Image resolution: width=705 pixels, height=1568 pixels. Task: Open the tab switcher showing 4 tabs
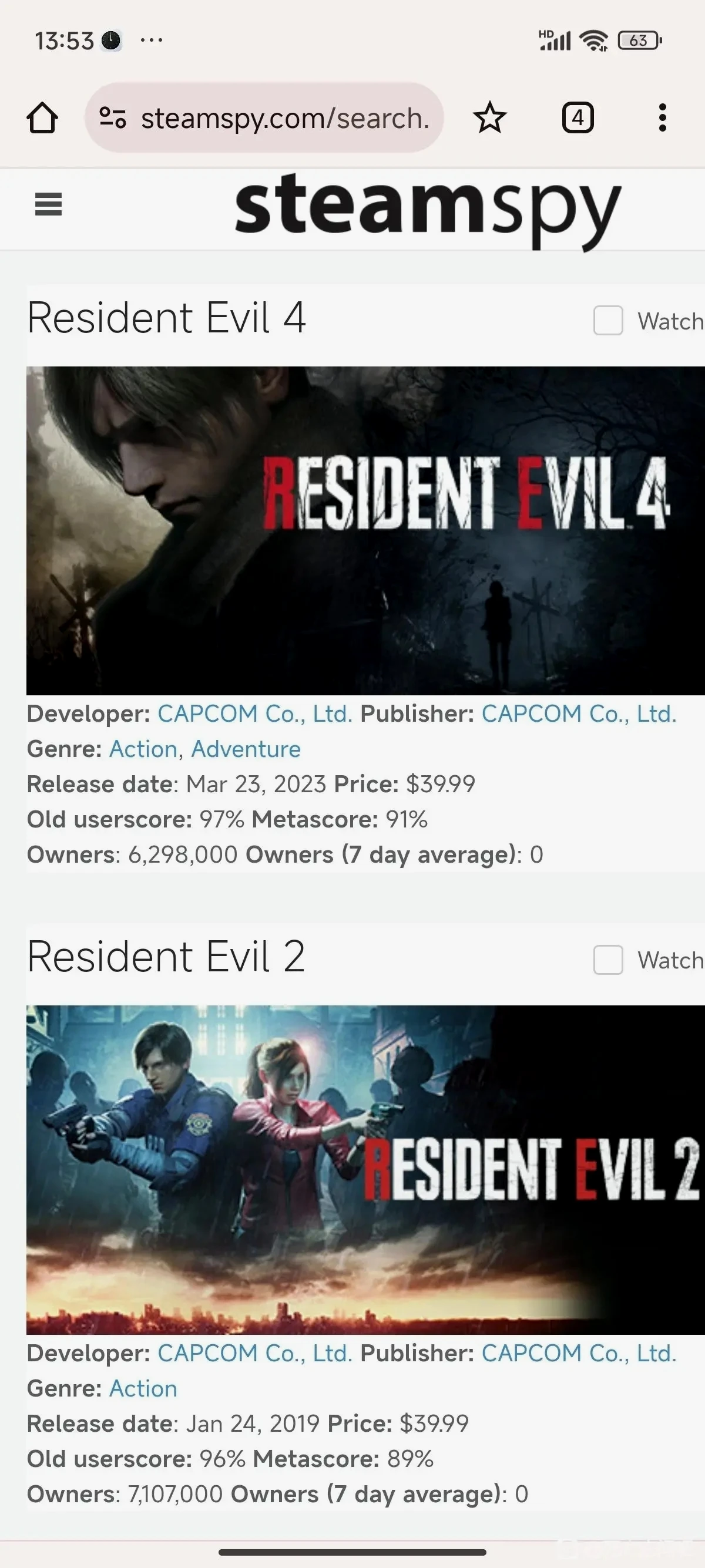pyautogui.click(x=577, y=117)
